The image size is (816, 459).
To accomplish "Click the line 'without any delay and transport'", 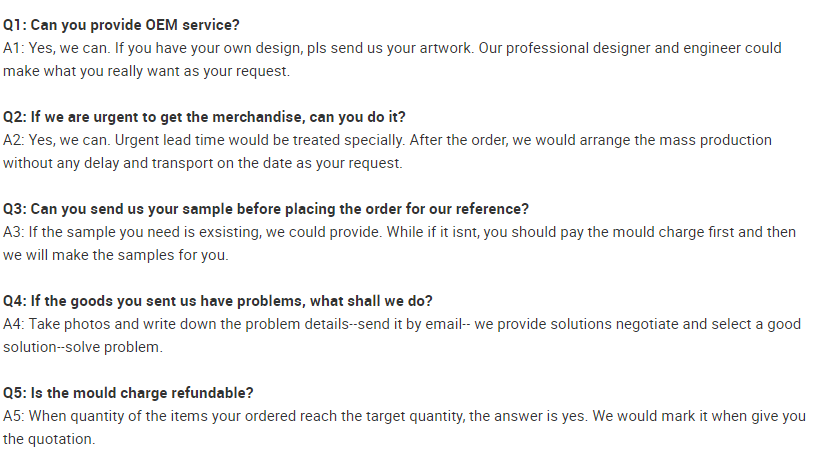I will pyautogui.click(x=202, y=163).
